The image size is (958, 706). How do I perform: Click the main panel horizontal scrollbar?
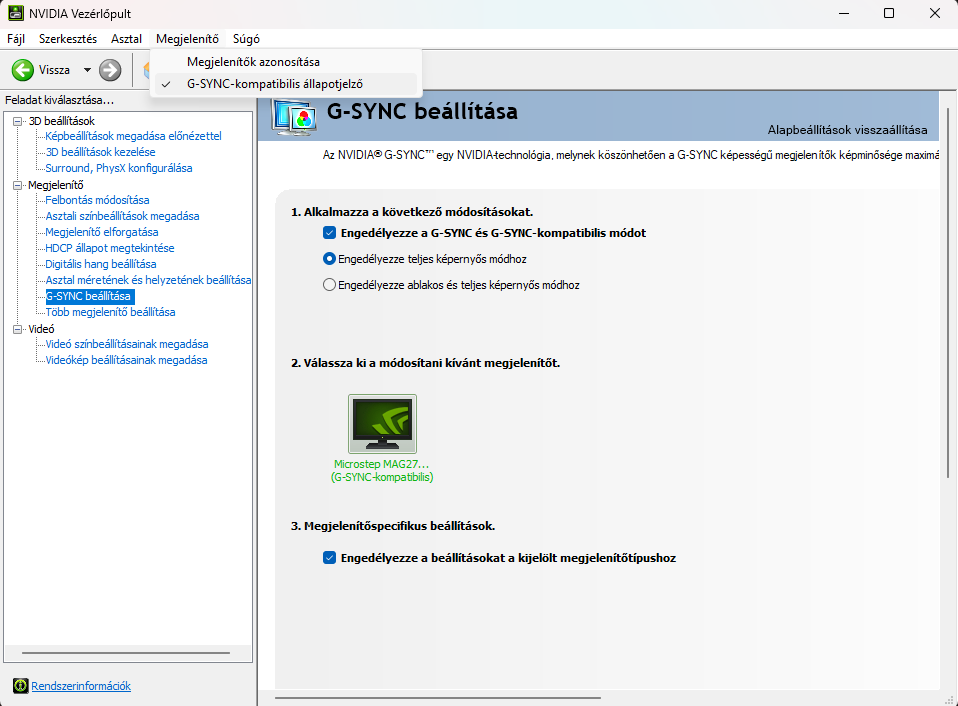click(438, 697)
